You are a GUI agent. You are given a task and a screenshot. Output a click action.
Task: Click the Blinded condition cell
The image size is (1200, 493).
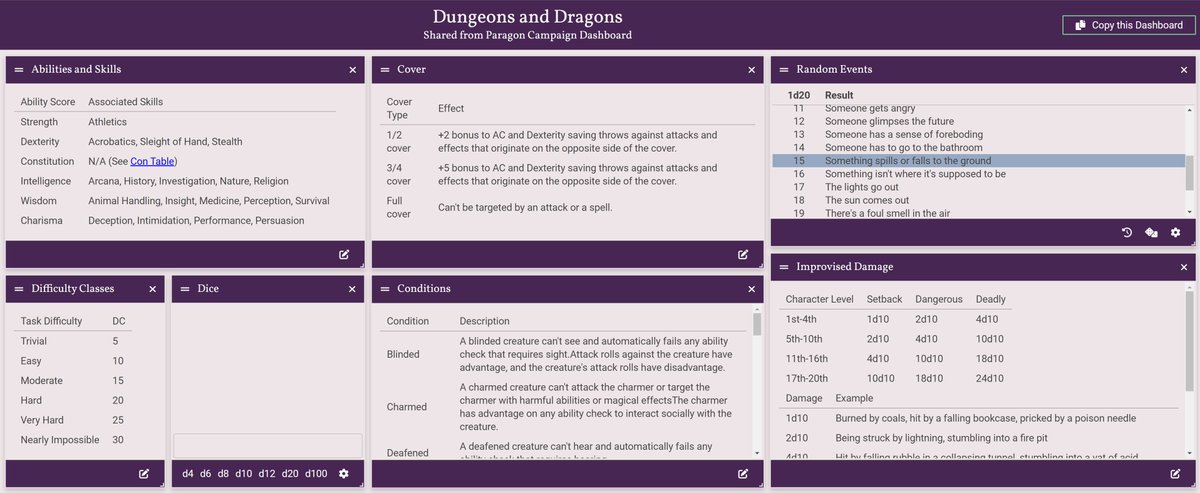[x=403, y=354]
